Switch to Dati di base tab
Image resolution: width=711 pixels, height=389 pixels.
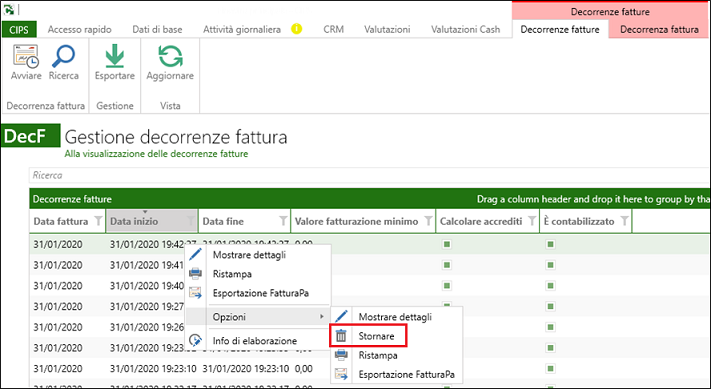point(157,29)
